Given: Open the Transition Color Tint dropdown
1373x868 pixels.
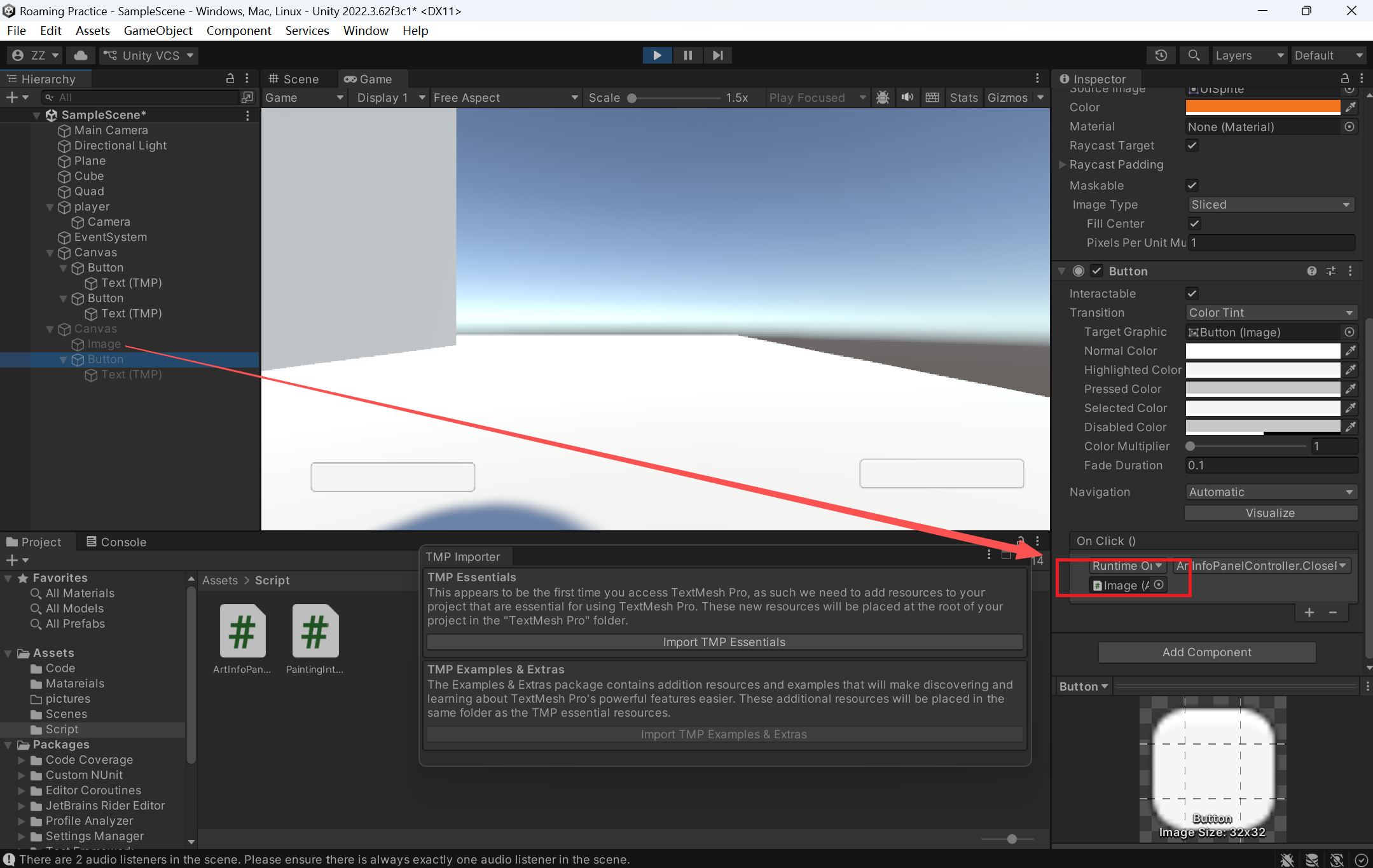Looking at the screenshot, I should coord(1270,313).
